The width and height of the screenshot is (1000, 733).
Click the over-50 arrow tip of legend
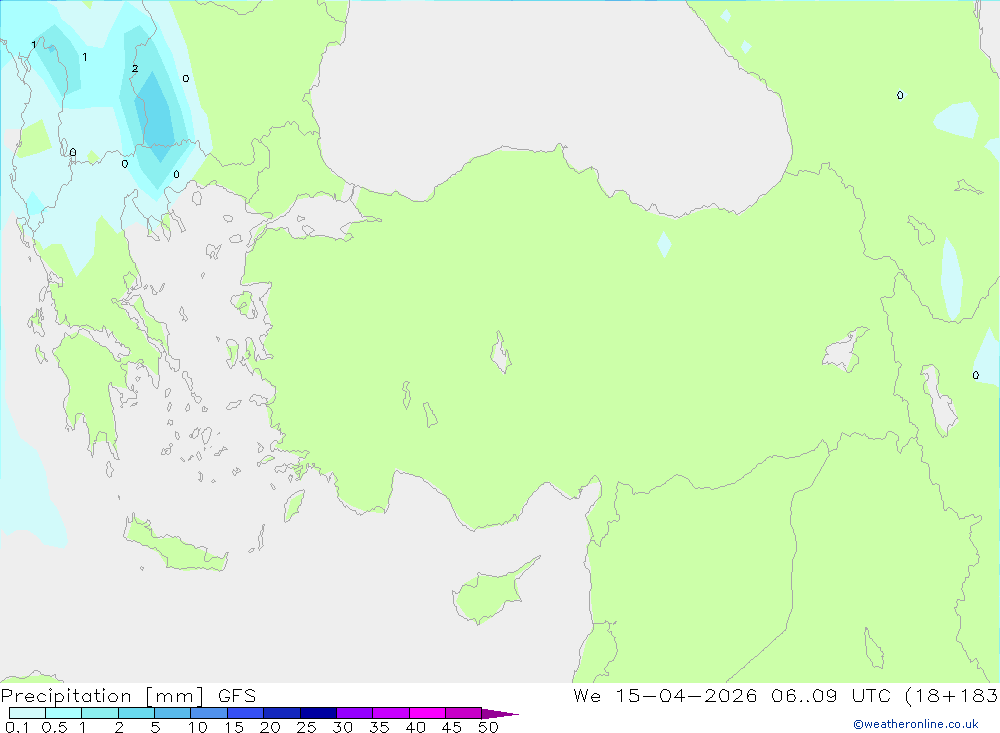coord(500,714)
